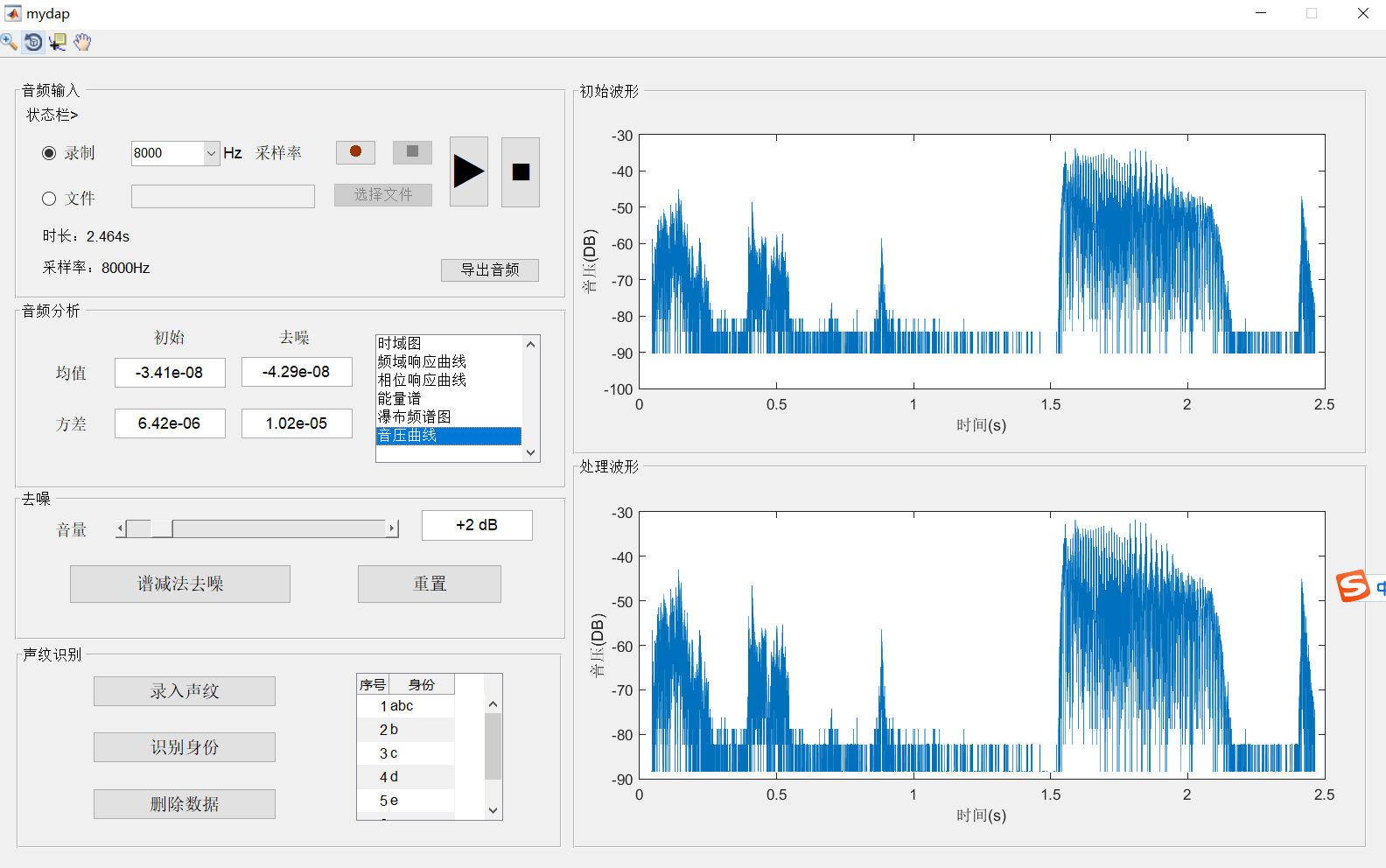This screenshot has width=1386, height=868.
Task: Select row 4 d in voiceprint table
Action: (406, 777)
